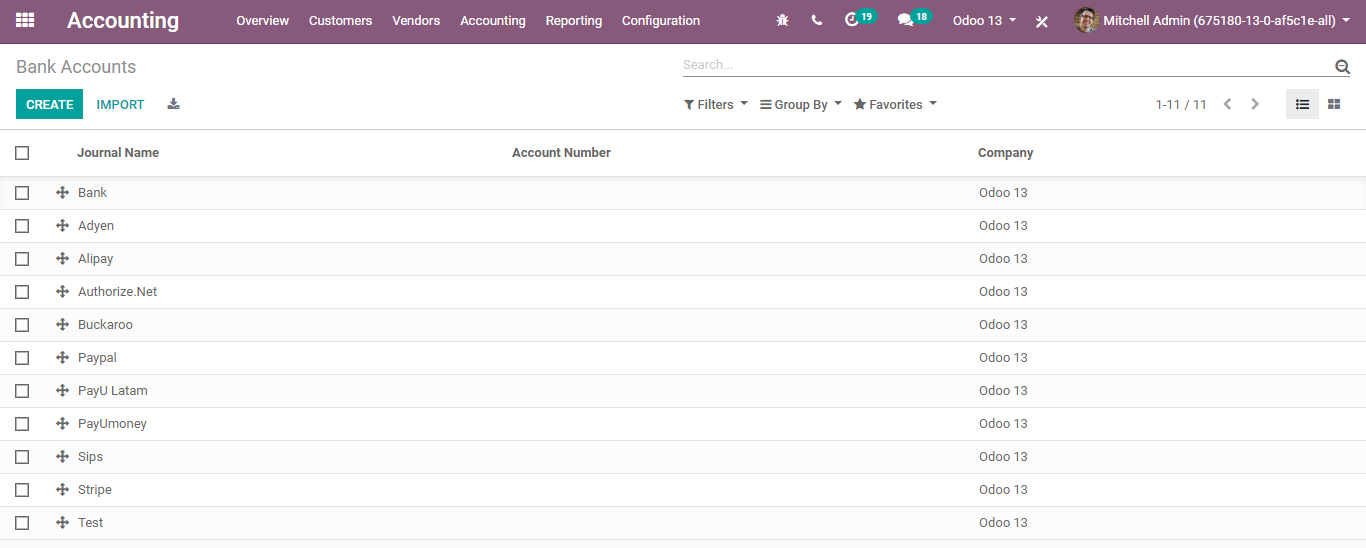Viewport: 1366px width, 548px height.
Task: Click drag handle of Test row
Action: click(x=62, y=522)
